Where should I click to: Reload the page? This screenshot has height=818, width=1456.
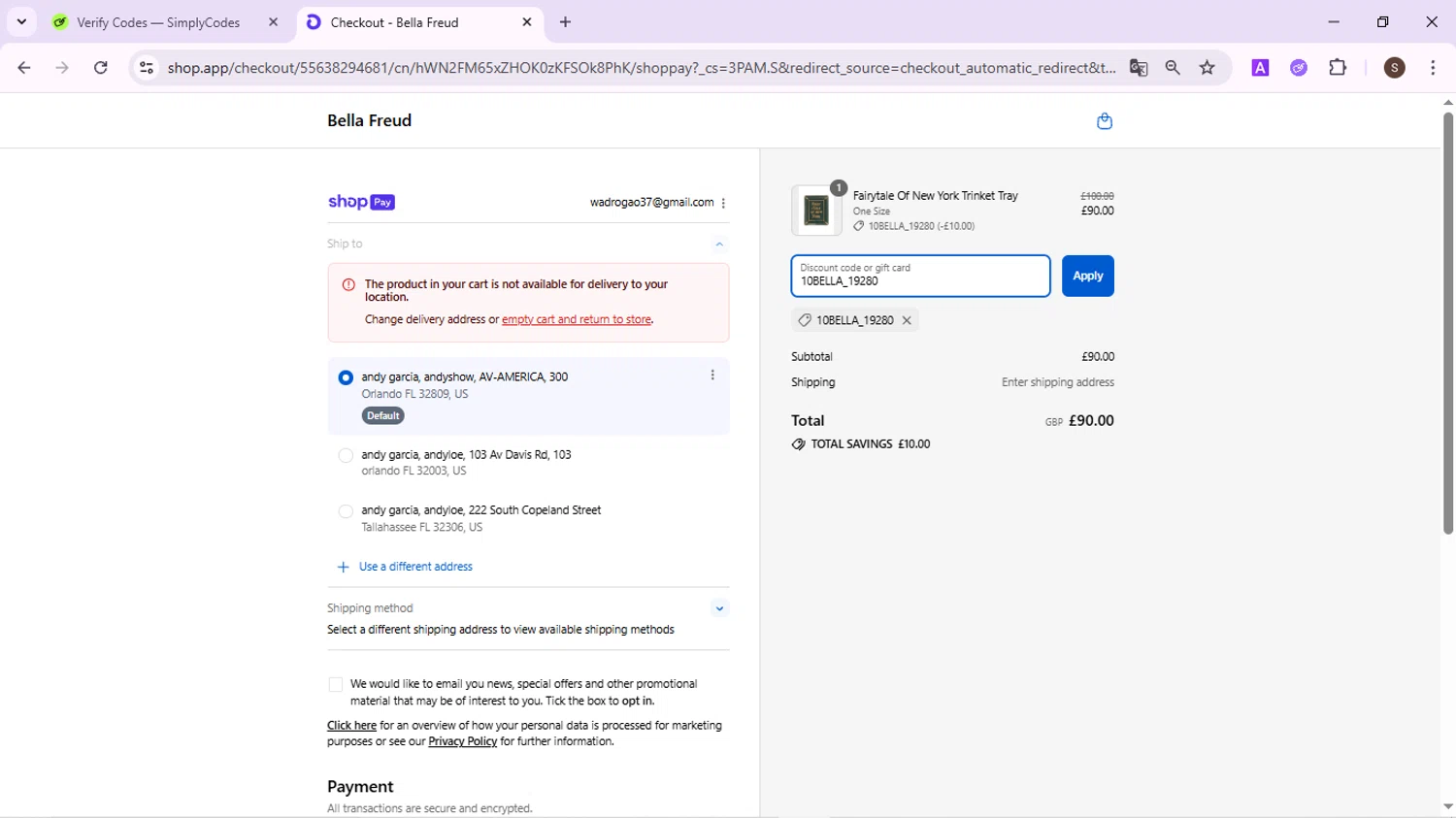(101, 68)
